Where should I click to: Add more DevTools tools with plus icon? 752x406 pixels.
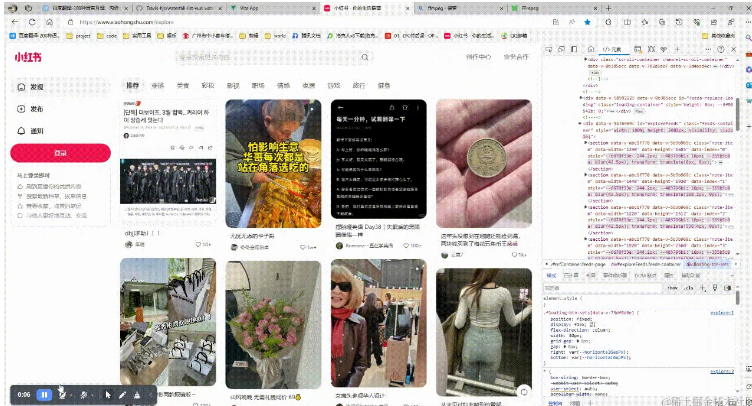[x=677, y=49]
